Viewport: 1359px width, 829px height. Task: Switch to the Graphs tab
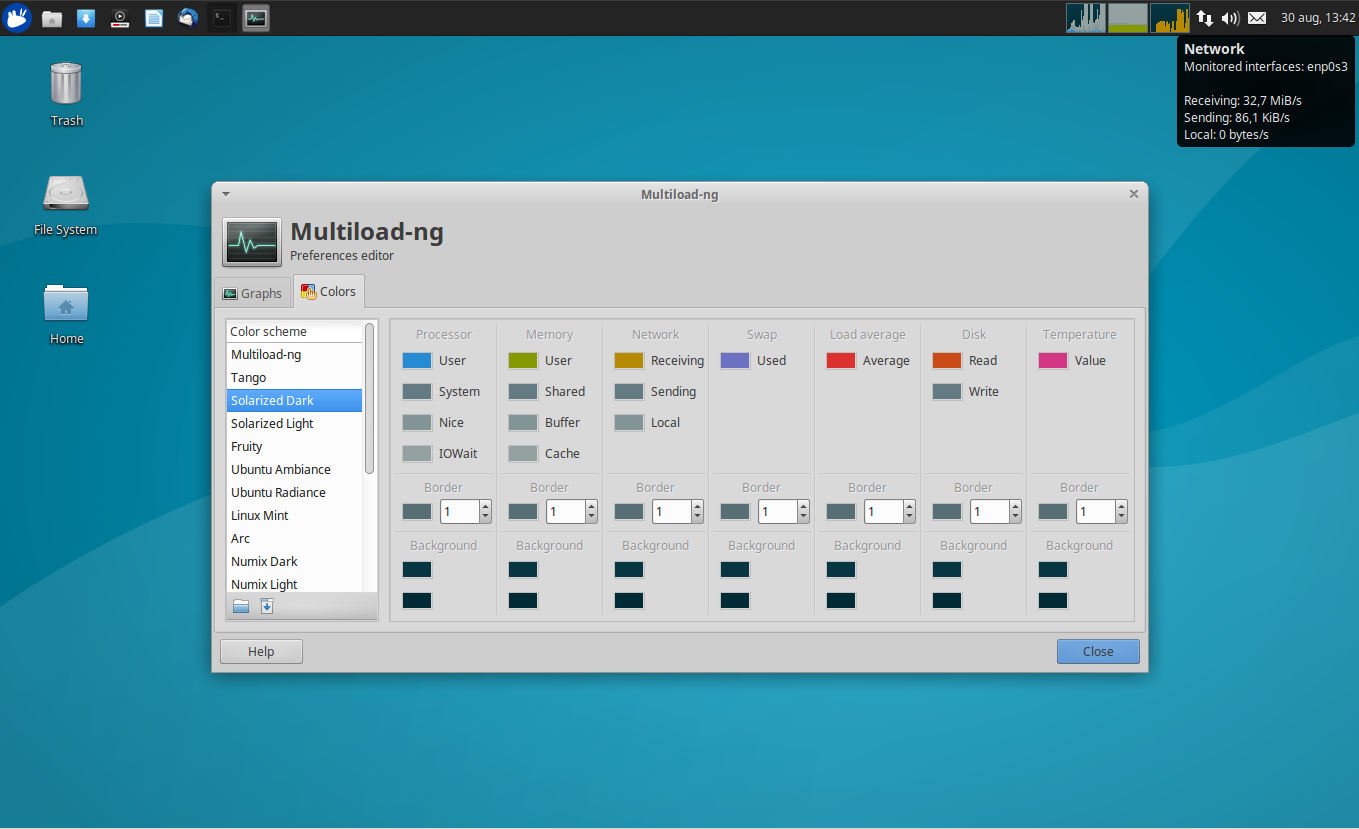[x=252, y=293]
